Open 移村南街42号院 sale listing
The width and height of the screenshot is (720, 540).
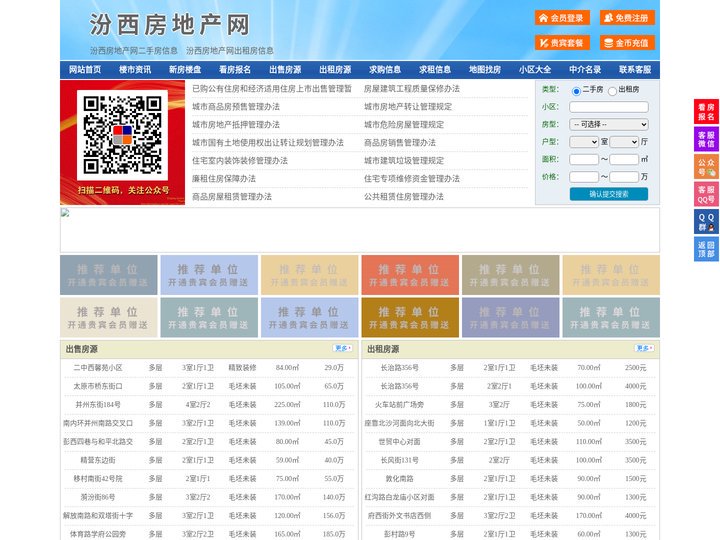pos(98,478)
